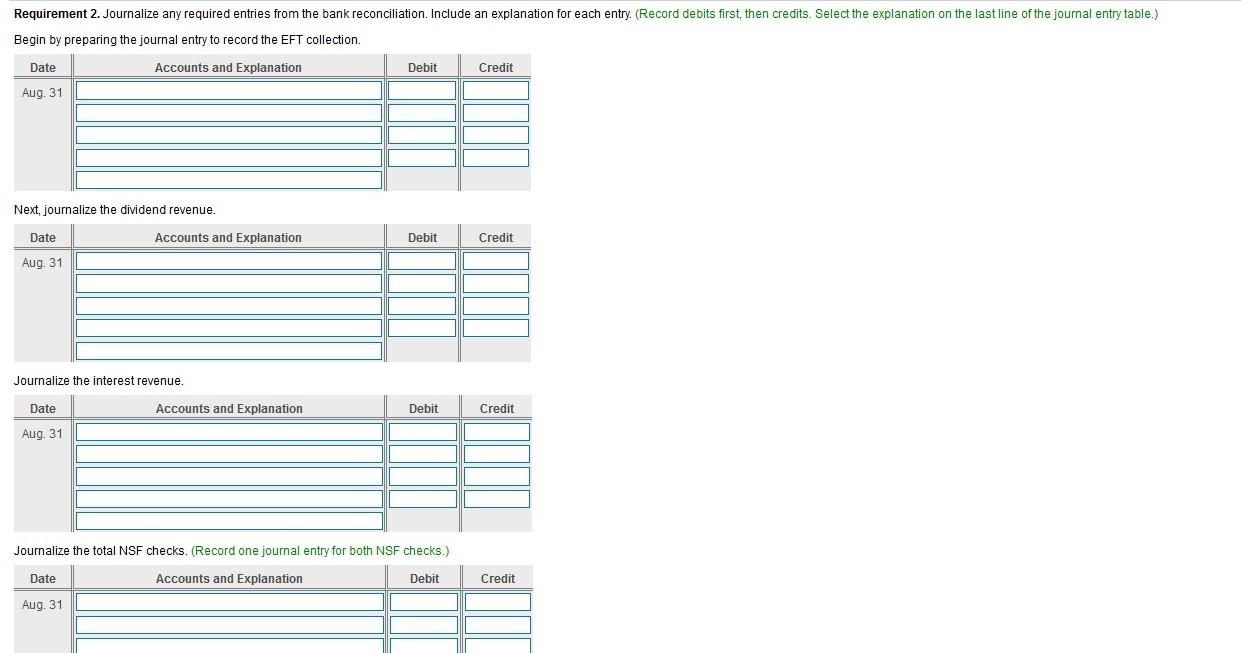Click 'Requirement 2.' heading text
Viewport: 1241px width, 653px height.
(57, 14)
